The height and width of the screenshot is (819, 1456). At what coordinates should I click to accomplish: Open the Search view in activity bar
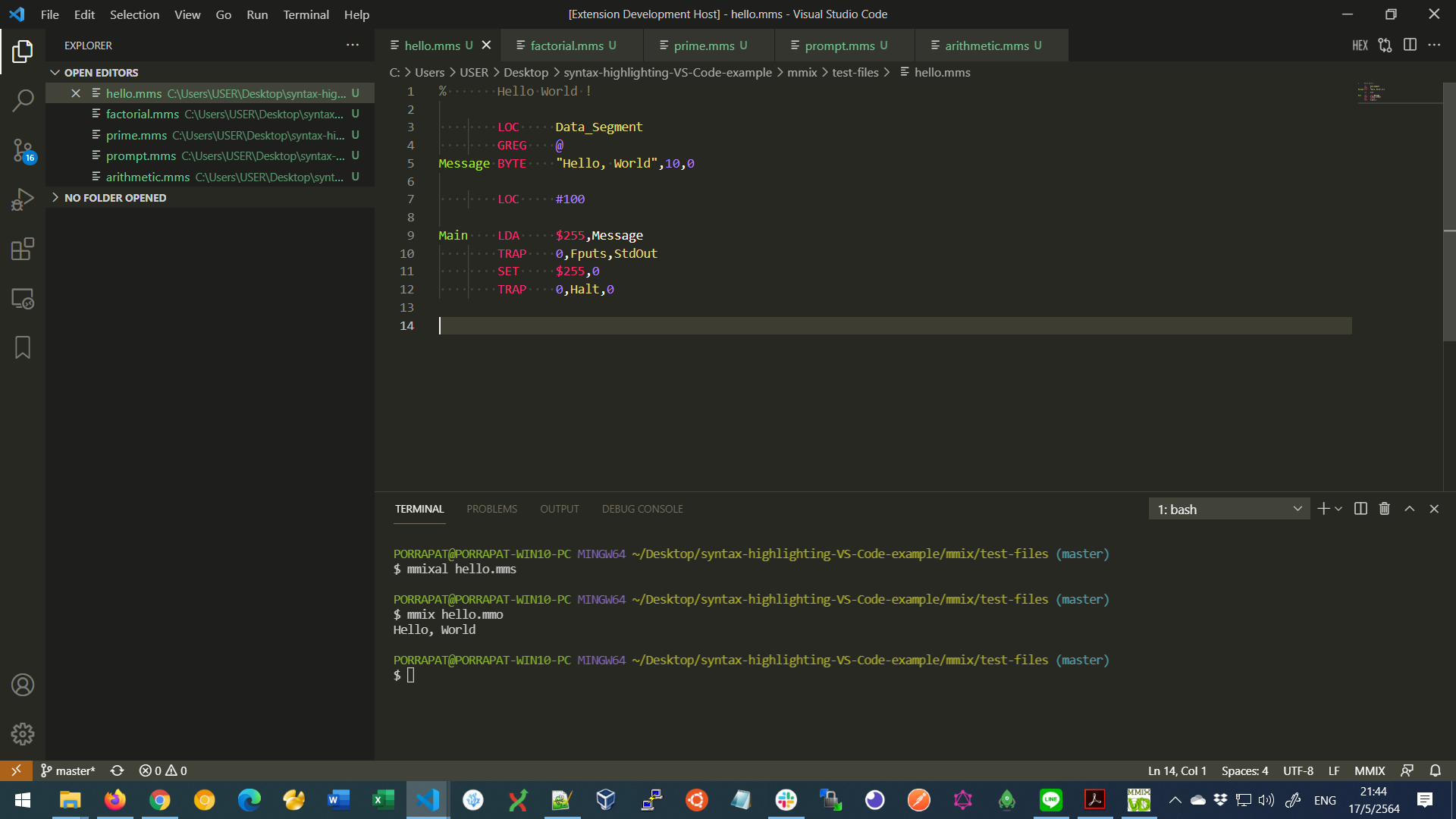(23, 100)
